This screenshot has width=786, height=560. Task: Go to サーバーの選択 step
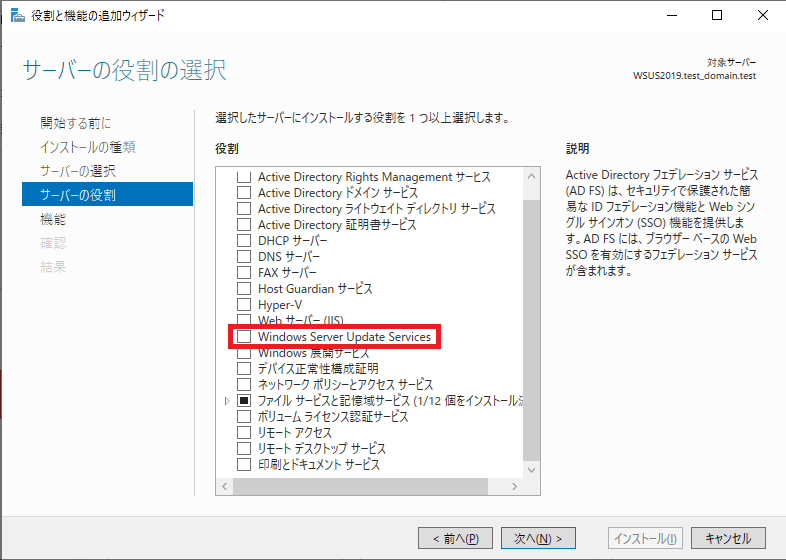[x=78, y=171]
